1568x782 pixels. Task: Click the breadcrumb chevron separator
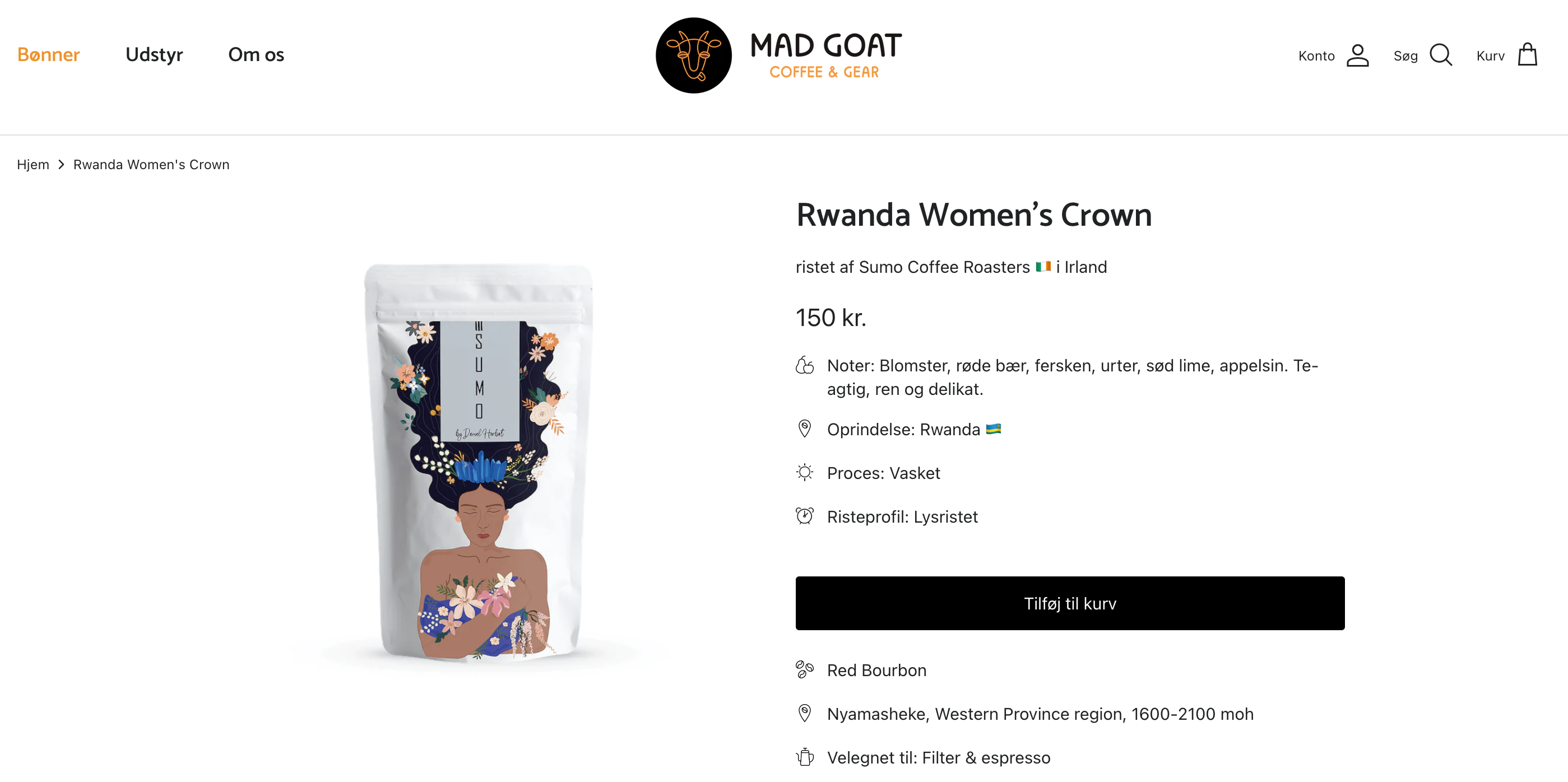pos(61,164)
